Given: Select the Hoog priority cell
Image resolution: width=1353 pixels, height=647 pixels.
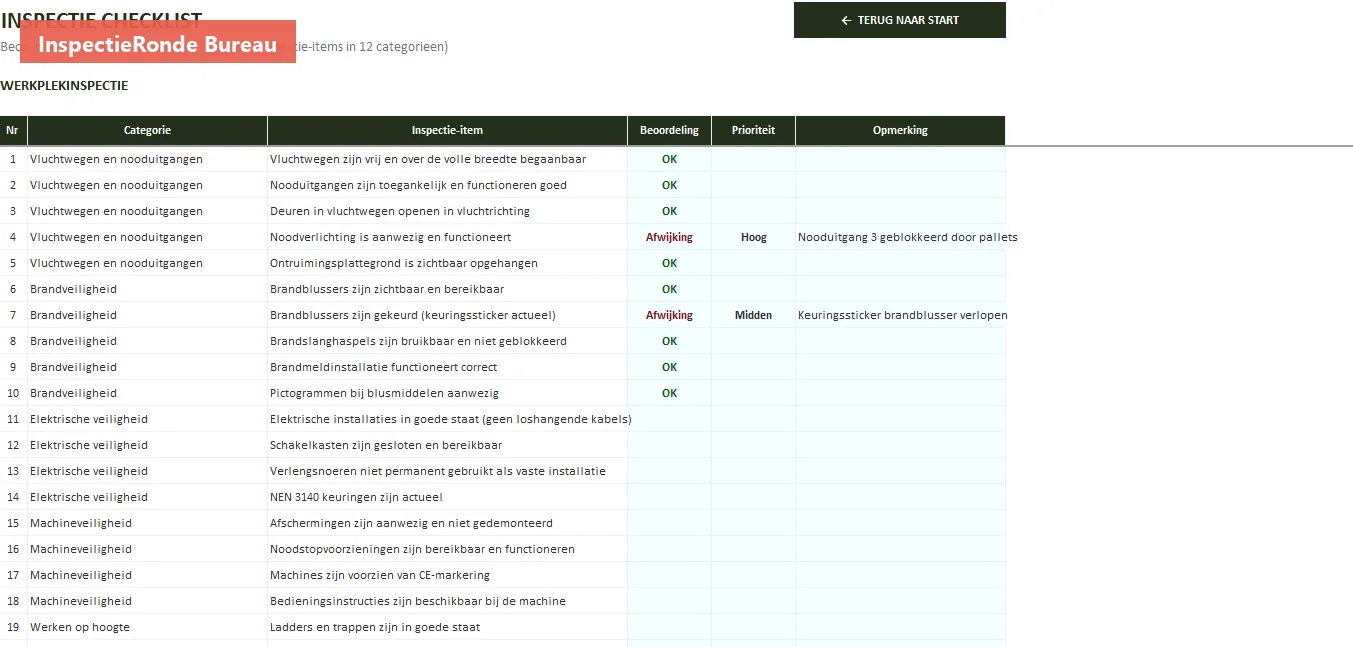Looking at the screenshot, I should pos(753,237).
